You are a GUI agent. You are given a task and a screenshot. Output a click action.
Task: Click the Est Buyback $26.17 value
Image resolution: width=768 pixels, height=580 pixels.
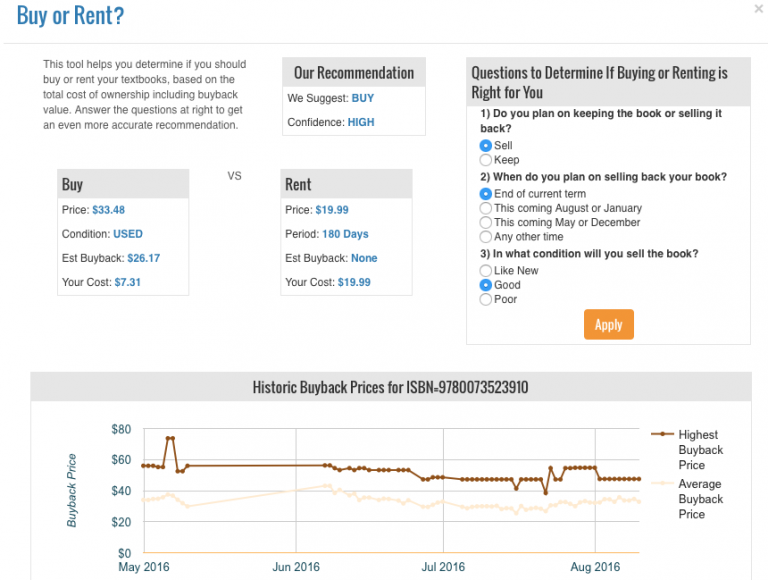tap(140, 258)
